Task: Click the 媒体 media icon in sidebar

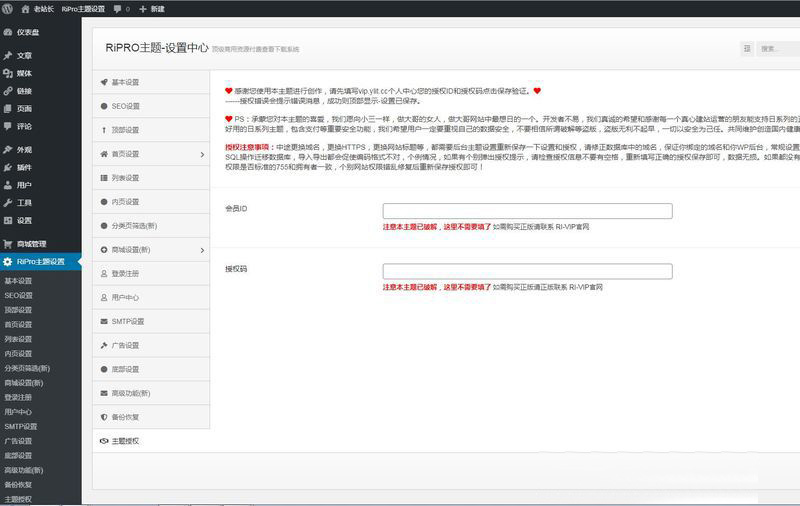Action: pos(8,73)
